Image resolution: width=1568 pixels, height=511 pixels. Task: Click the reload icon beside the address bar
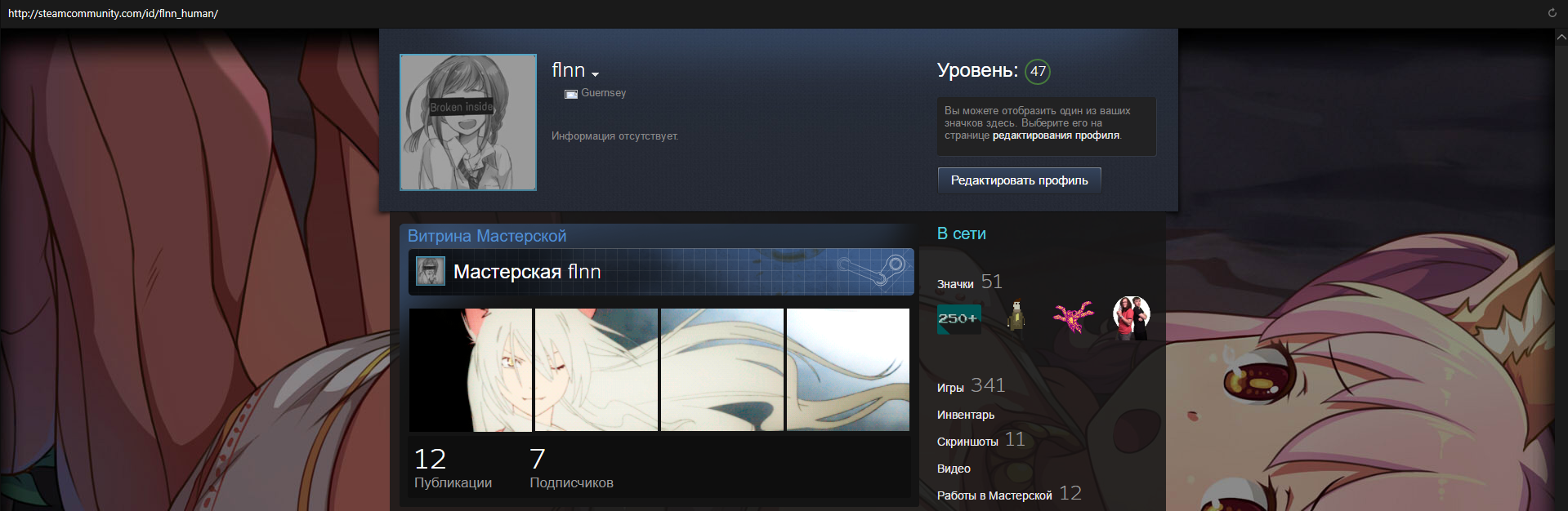click(x=1552, y=13)
